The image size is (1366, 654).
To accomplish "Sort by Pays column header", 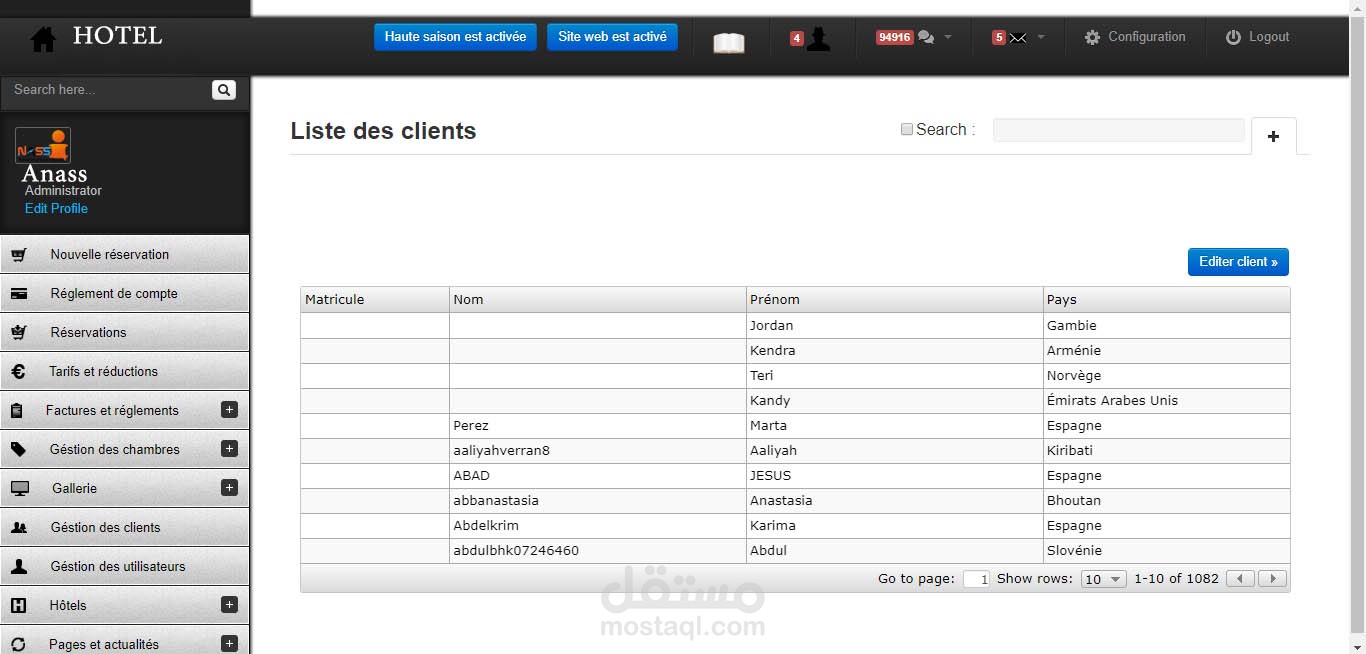I will click(1167, 299).
